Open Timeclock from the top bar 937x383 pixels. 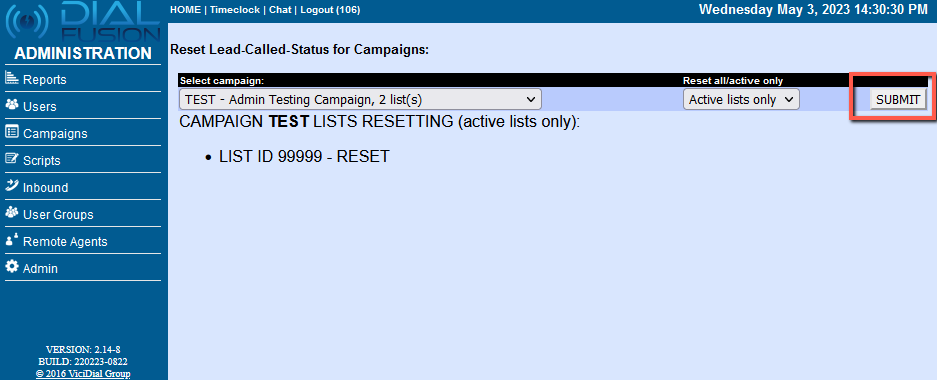click(235, 10)
